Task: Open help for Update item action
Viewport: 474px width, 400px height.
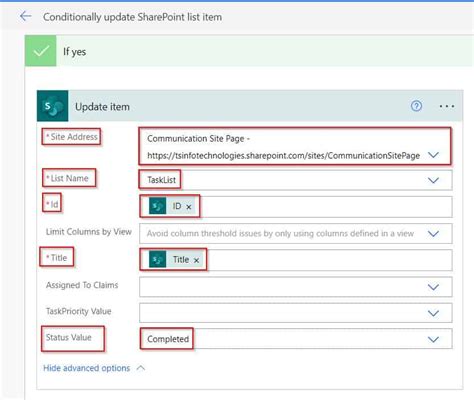Action: pos(416,106)
